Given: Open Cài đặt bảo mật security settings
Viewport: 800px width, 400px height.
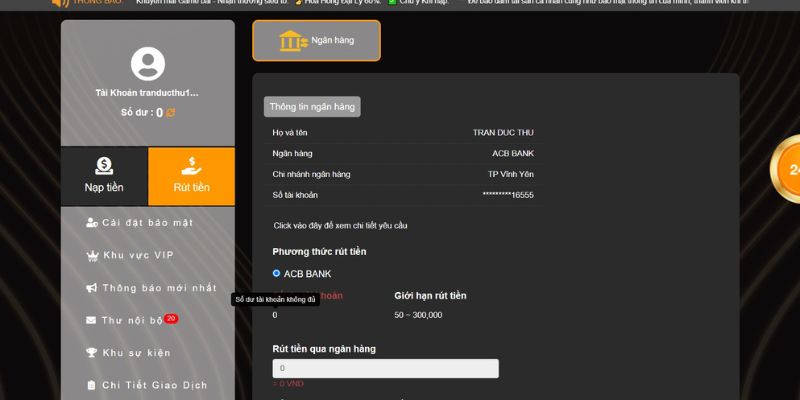Looking at the screenshot, I should point(147,222).
